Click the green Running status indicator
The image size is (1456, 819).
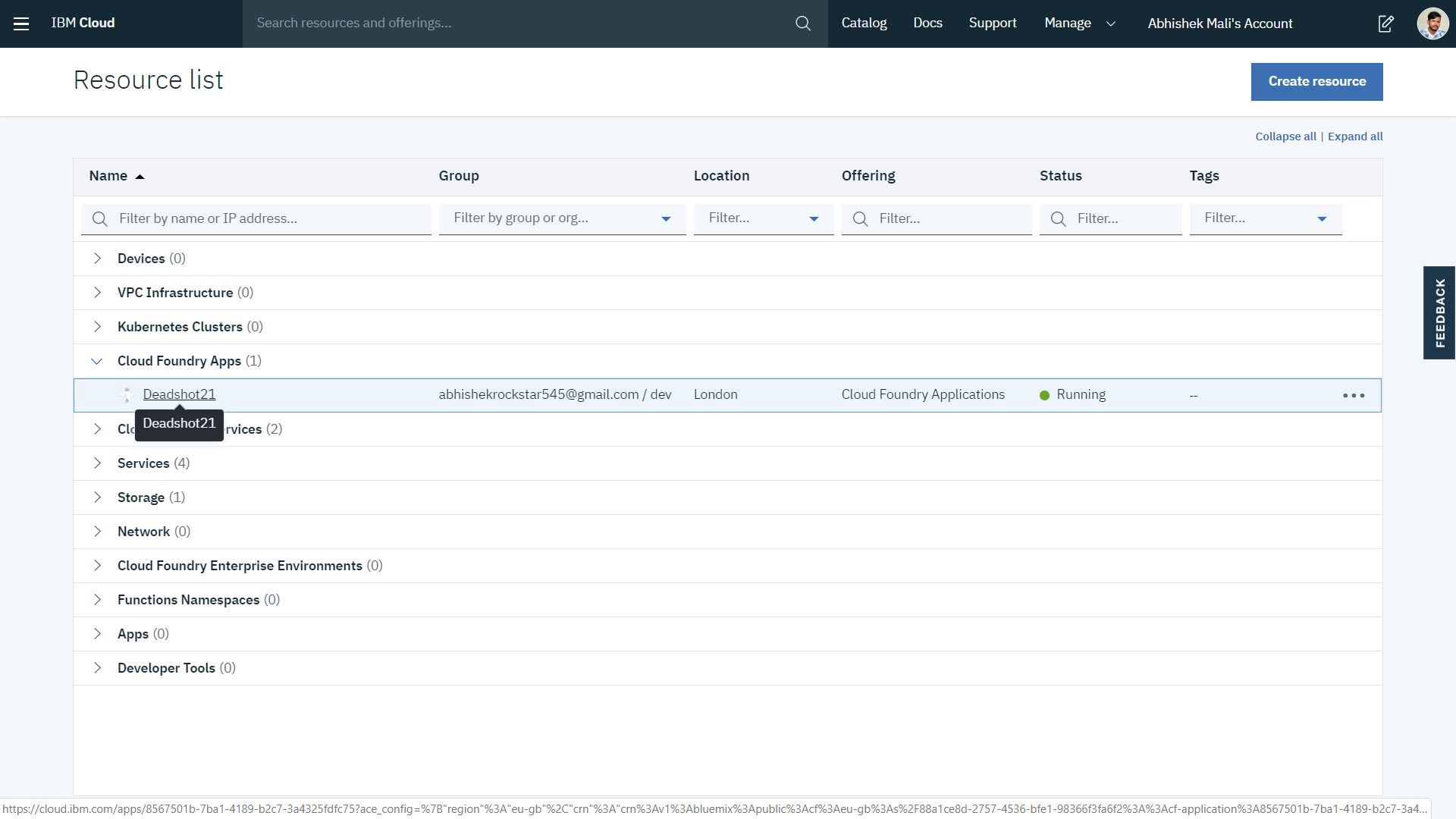[1044, 395]
